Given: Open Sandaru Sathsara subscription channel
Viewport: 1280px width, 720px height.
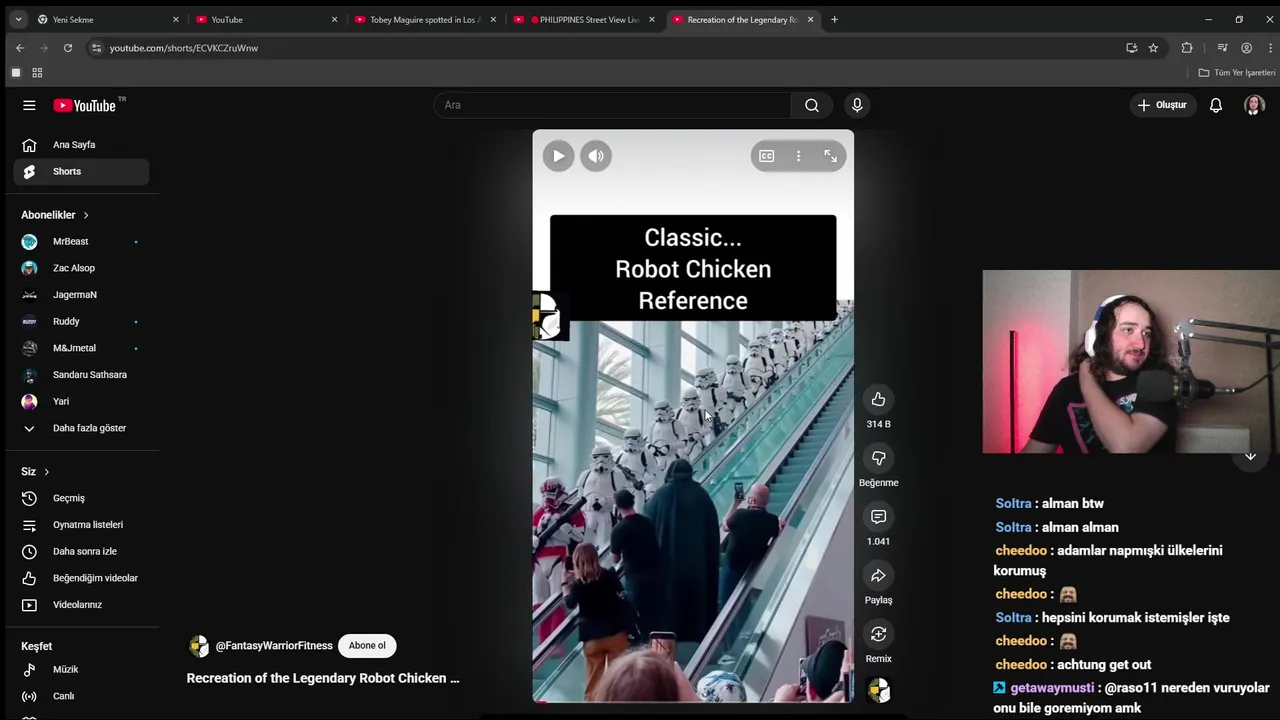Looking at the screenshot, I should 82,375.
